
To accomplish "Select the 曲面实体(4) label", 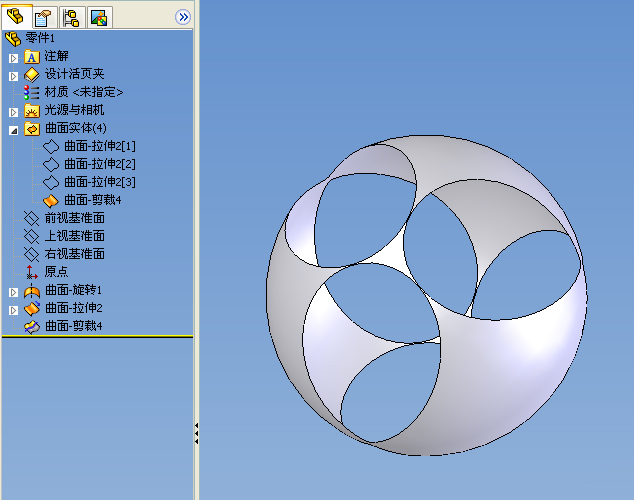I will [x=76, y=128].
